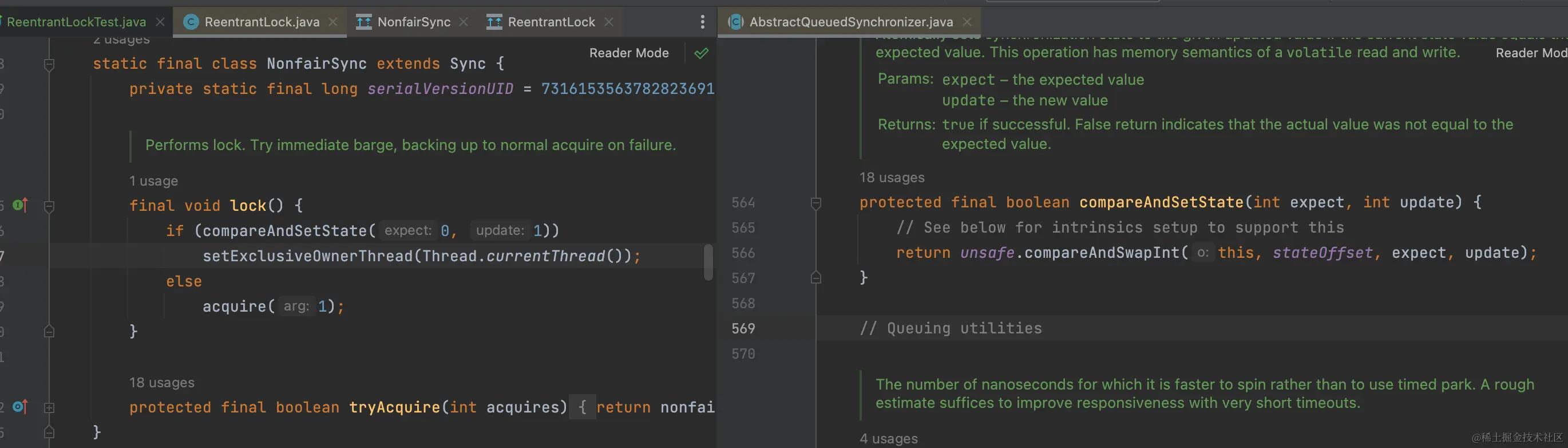This screenshot has height=448, width=1568.
Task: Click the compareAndSetState call in lock()
Action: (x=284, y=230)
